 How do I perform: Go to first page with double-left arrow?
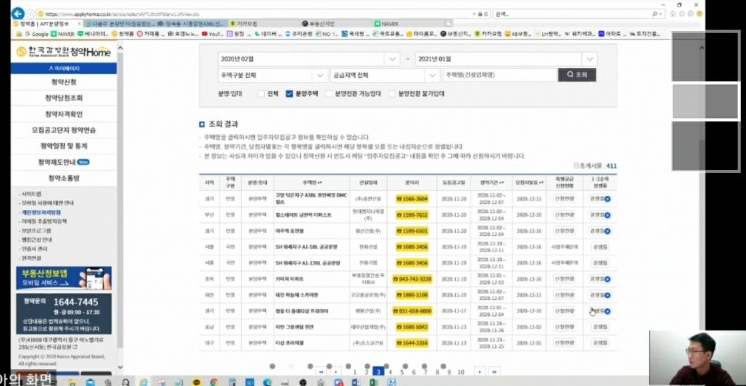pyautogui.click(x=321, y=371)
